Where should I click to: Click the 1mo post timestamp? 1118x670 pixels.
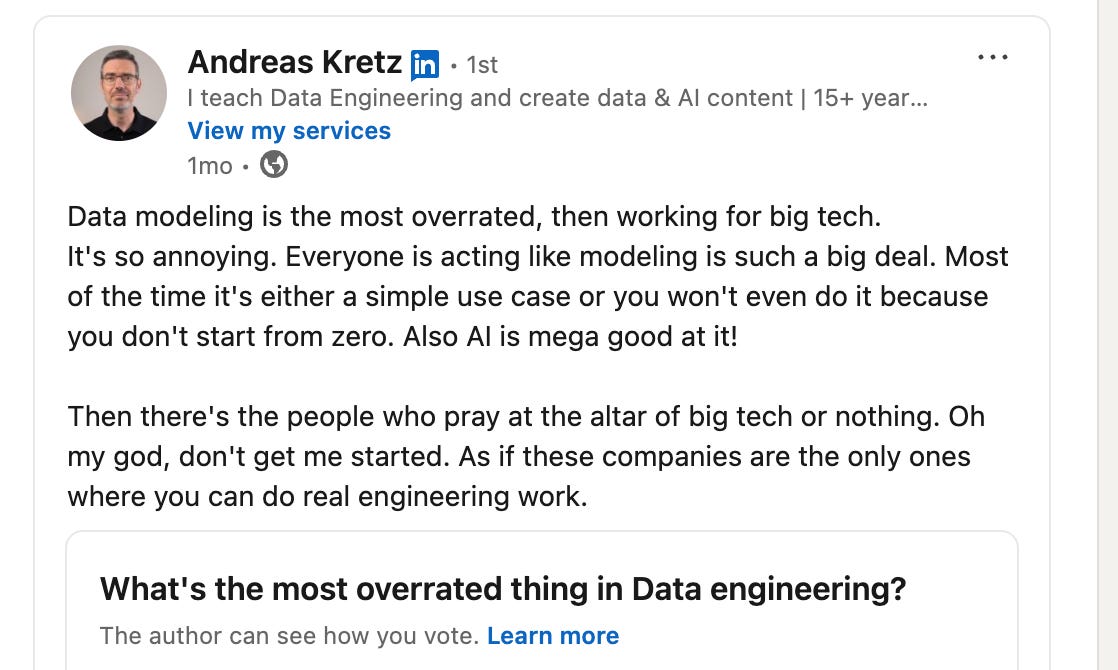pyautogui.click(x=210, y=165)
